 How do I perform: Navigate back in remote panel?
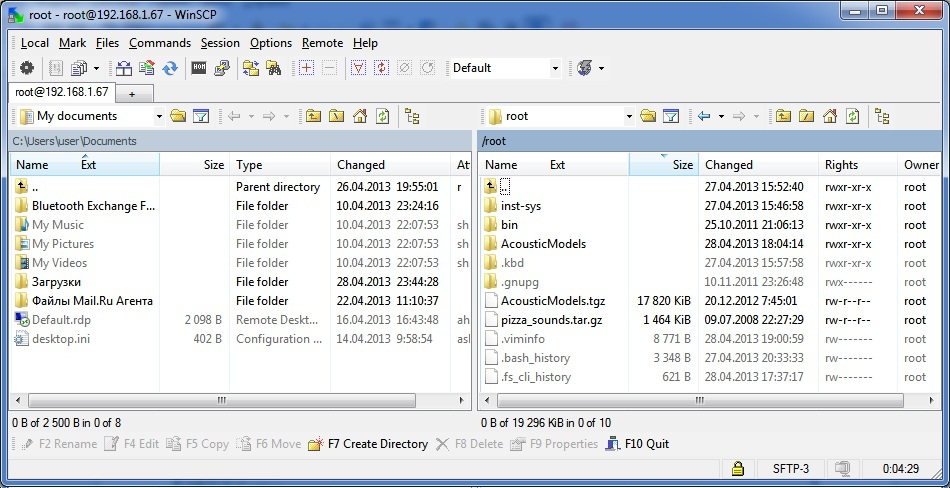(704, 116)
